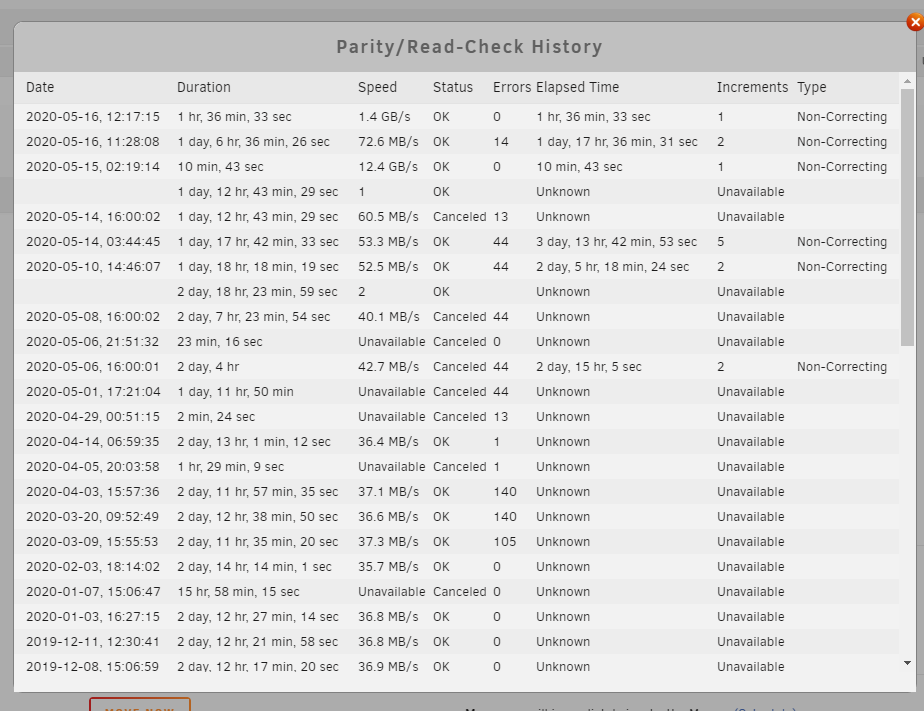The height and width of the screenshot is (711, 924).
Task: Click elapsed time 2 day, 15 hr, 5 sec
Action: click(x=589, y=366)
